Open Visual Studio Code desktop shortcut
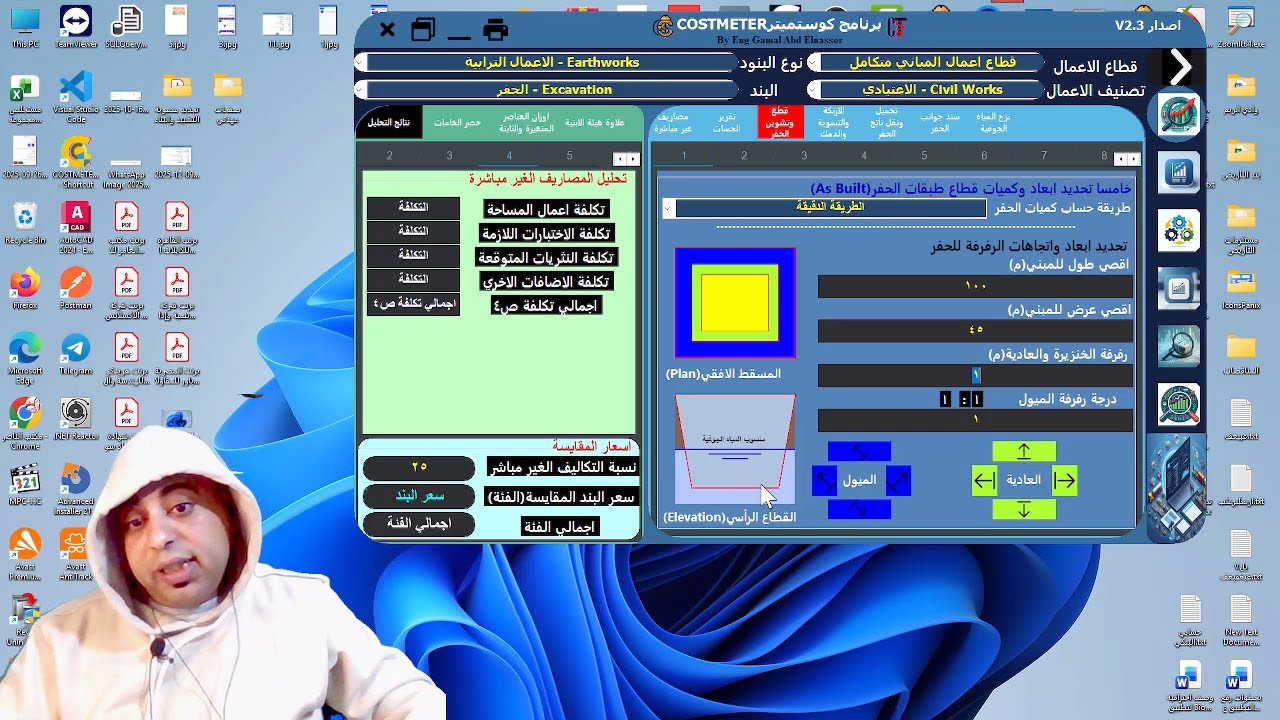The height and width of the screenshot is (720, 1280). (x=76, y=96)
